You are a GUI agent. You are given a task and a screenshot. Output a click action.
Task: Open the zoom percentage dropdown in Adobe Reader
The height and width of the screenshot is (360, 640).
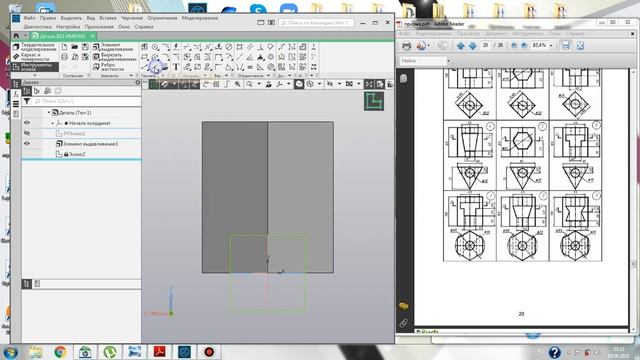[x=551, y=46]
